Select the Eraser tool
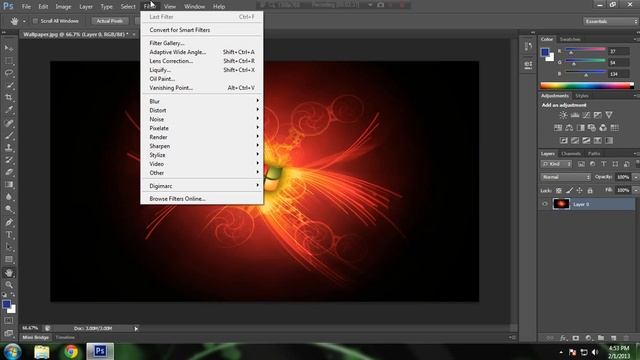Viewport: 640px width, 360px height. tap(9, 172)
